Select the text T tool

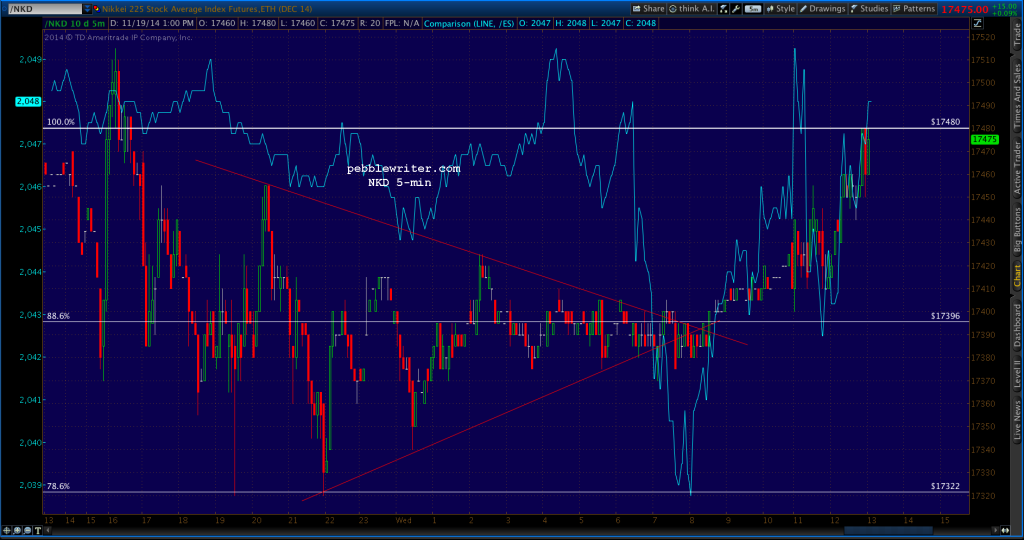tap(38, 530)
